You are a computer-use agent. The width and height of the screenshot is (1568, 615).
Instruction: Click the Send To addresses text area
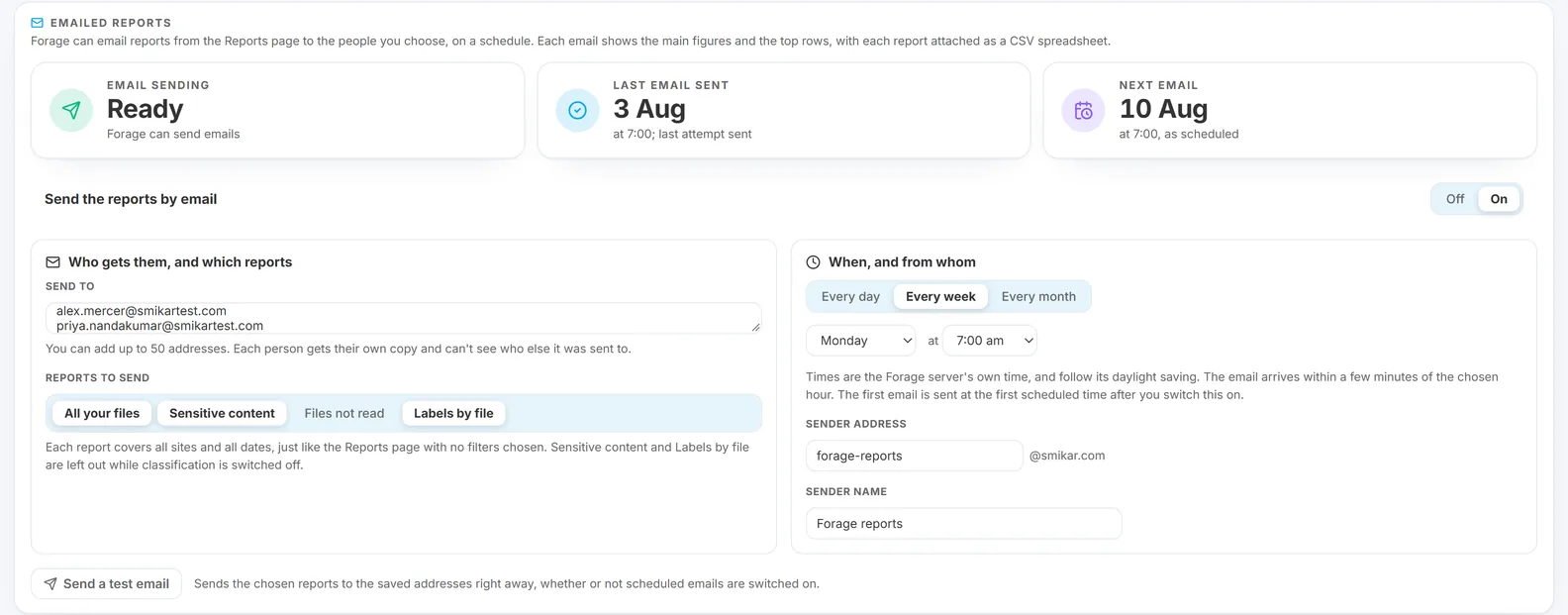[404, 318]
